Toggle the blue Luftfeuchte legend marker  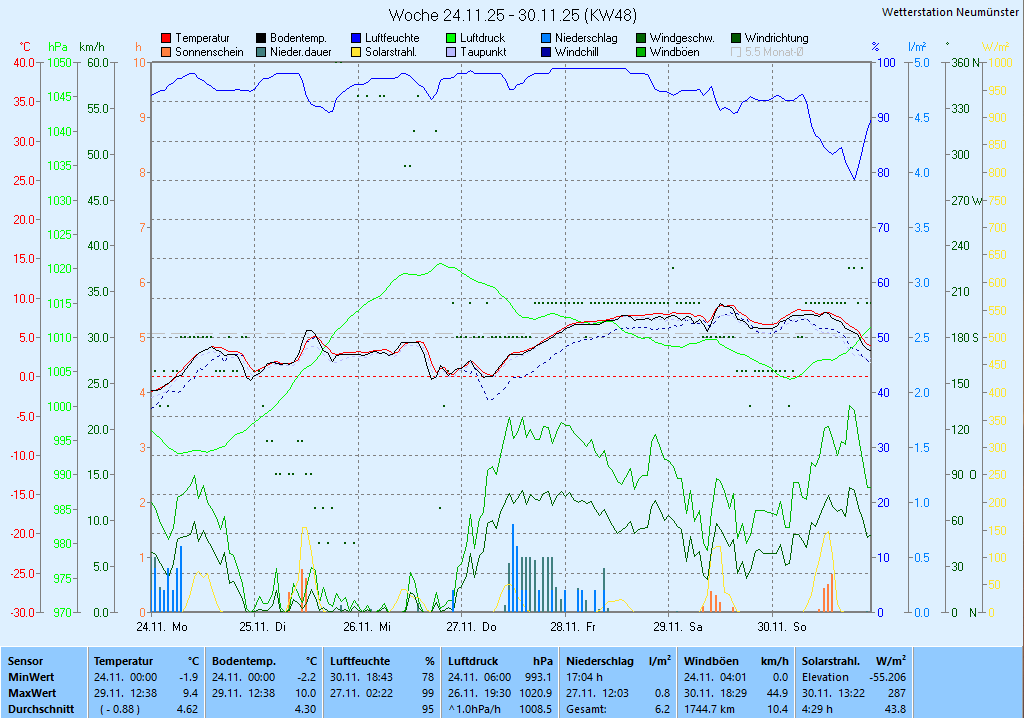tap(356, 38)
